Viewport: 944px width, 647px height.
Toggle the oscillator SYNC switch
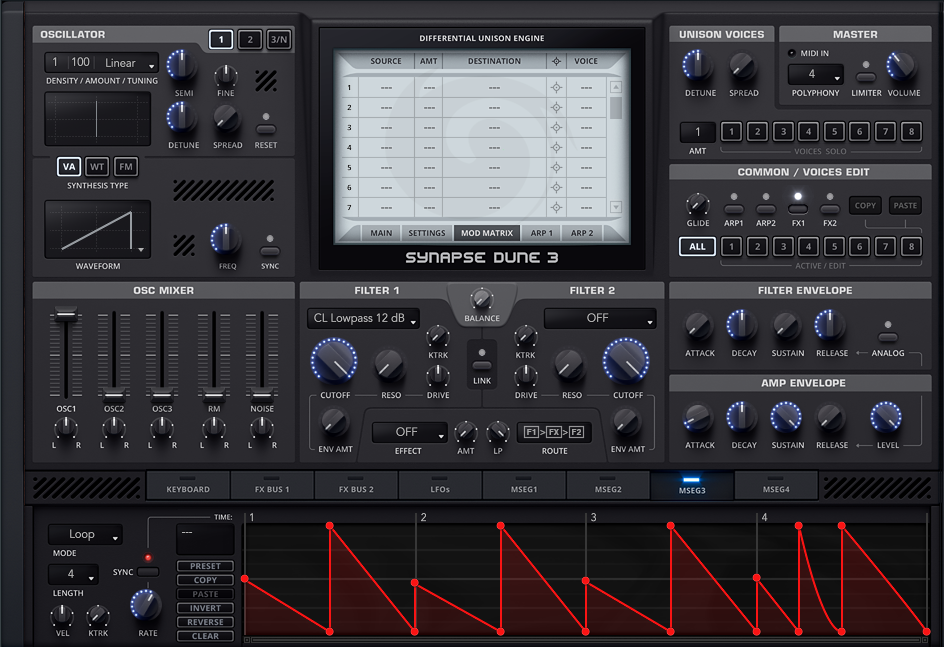coord(270,251)
